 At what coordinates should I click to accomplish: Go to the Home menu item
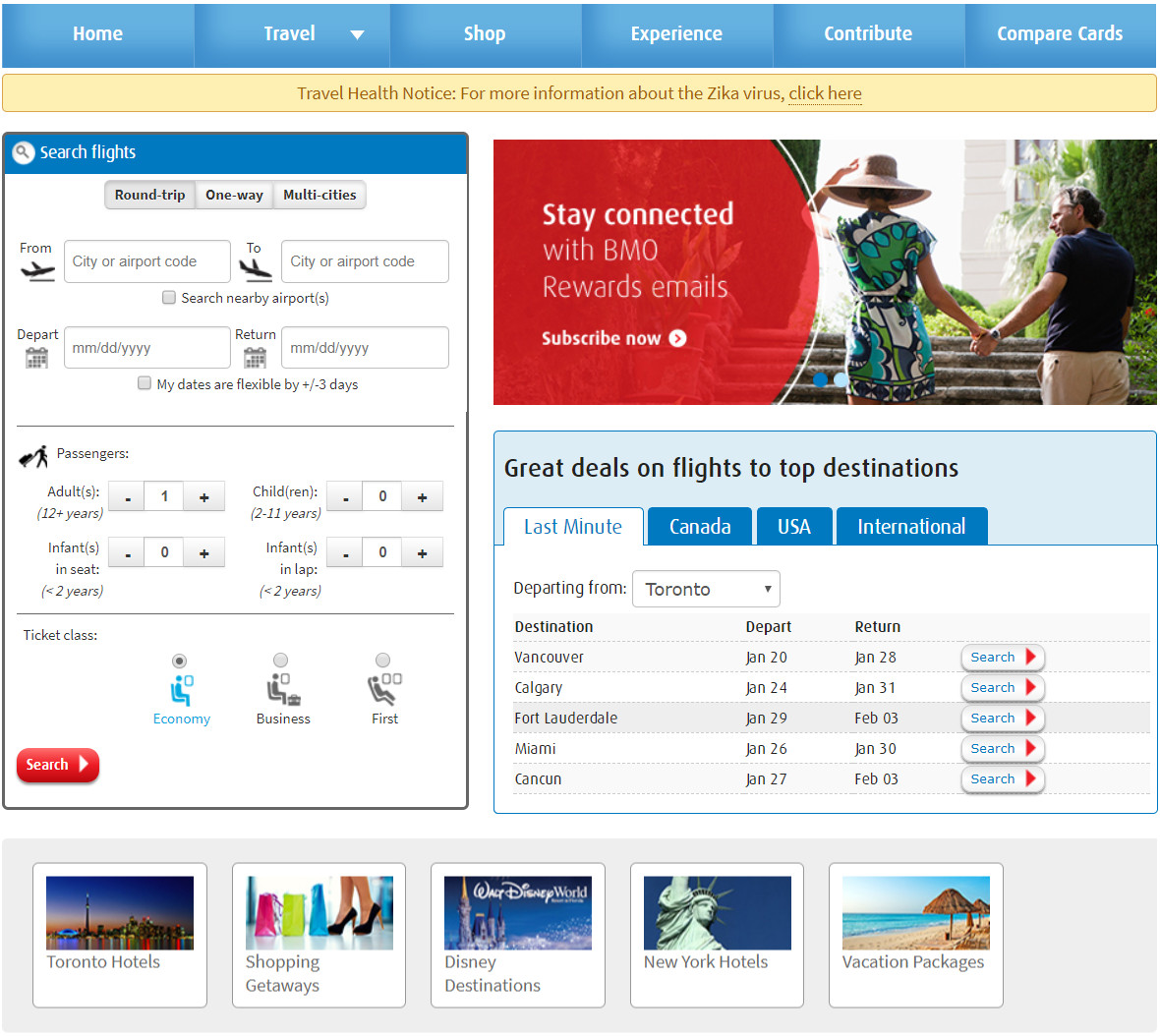coord(97,34)
